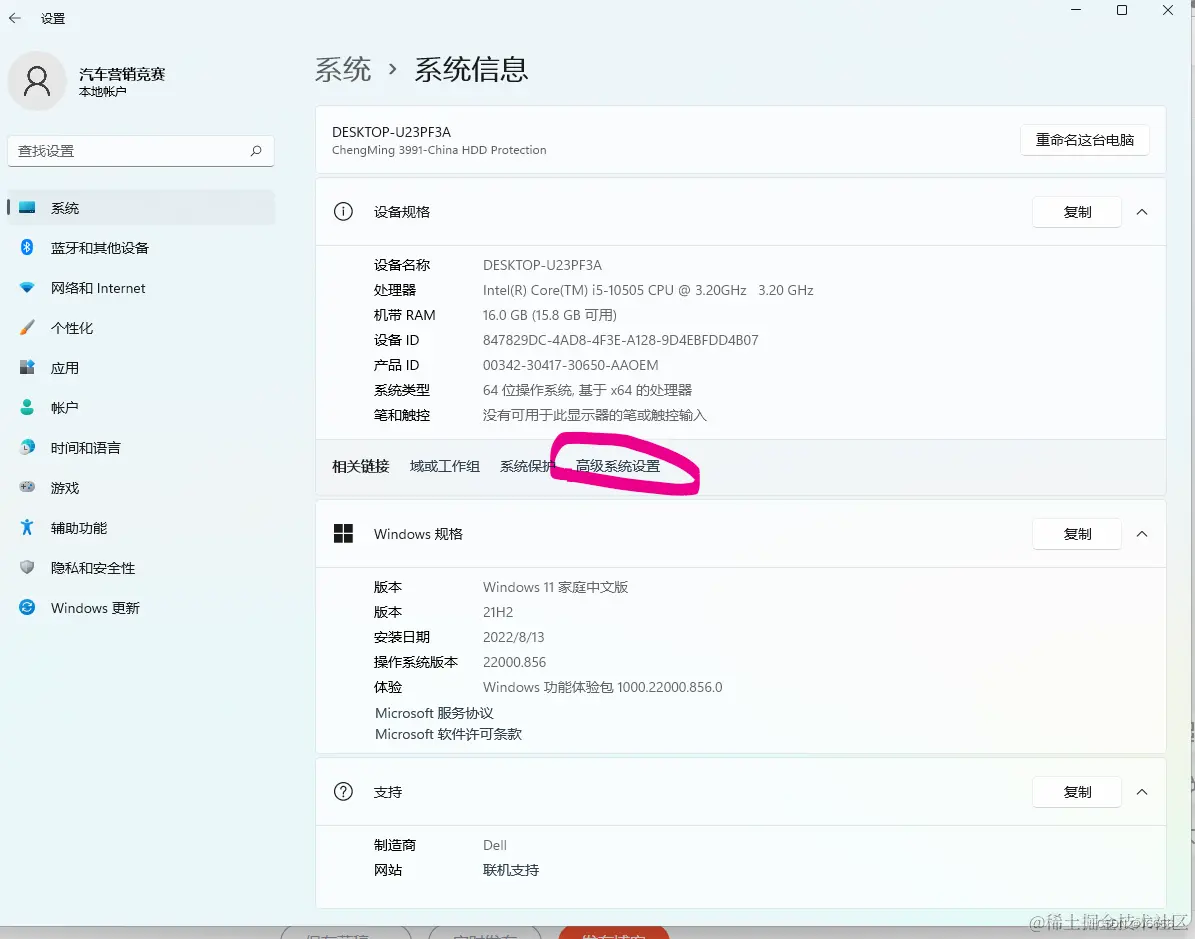The image size is (1195, 939).
Task: Open 蓝牙和其他设备 settings page
Action: click(x=141, y=248)
